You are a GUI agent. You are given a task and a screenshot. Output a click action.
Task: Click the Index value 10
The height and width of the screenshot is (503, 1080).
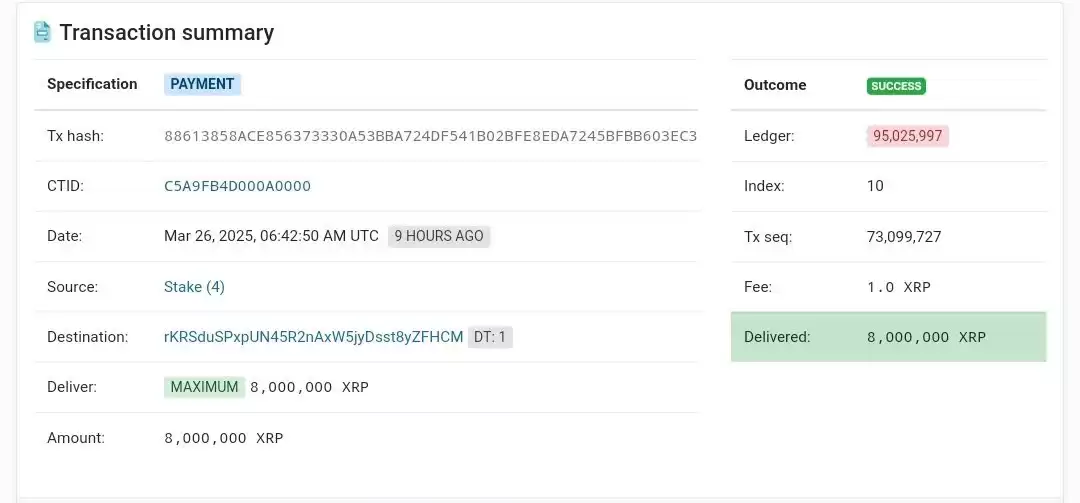coord(875,186)
